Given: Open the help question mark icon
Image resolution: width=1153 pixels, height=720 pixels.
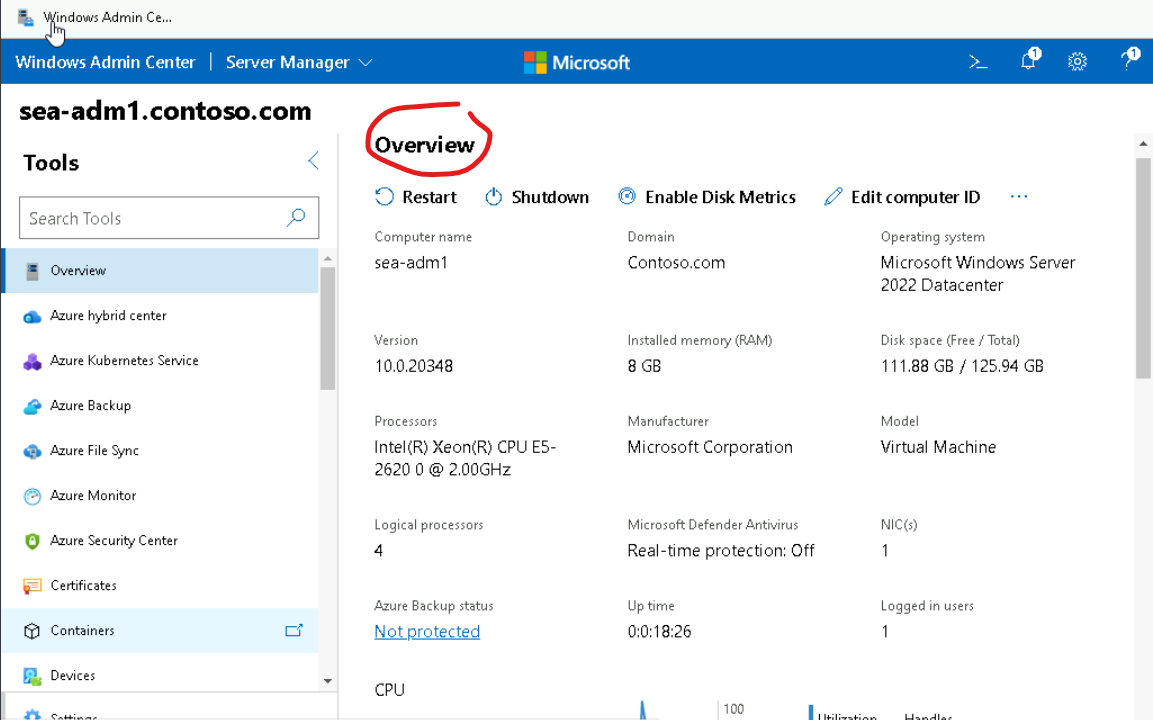Looking at the screenshot, I should [1129, 59].
